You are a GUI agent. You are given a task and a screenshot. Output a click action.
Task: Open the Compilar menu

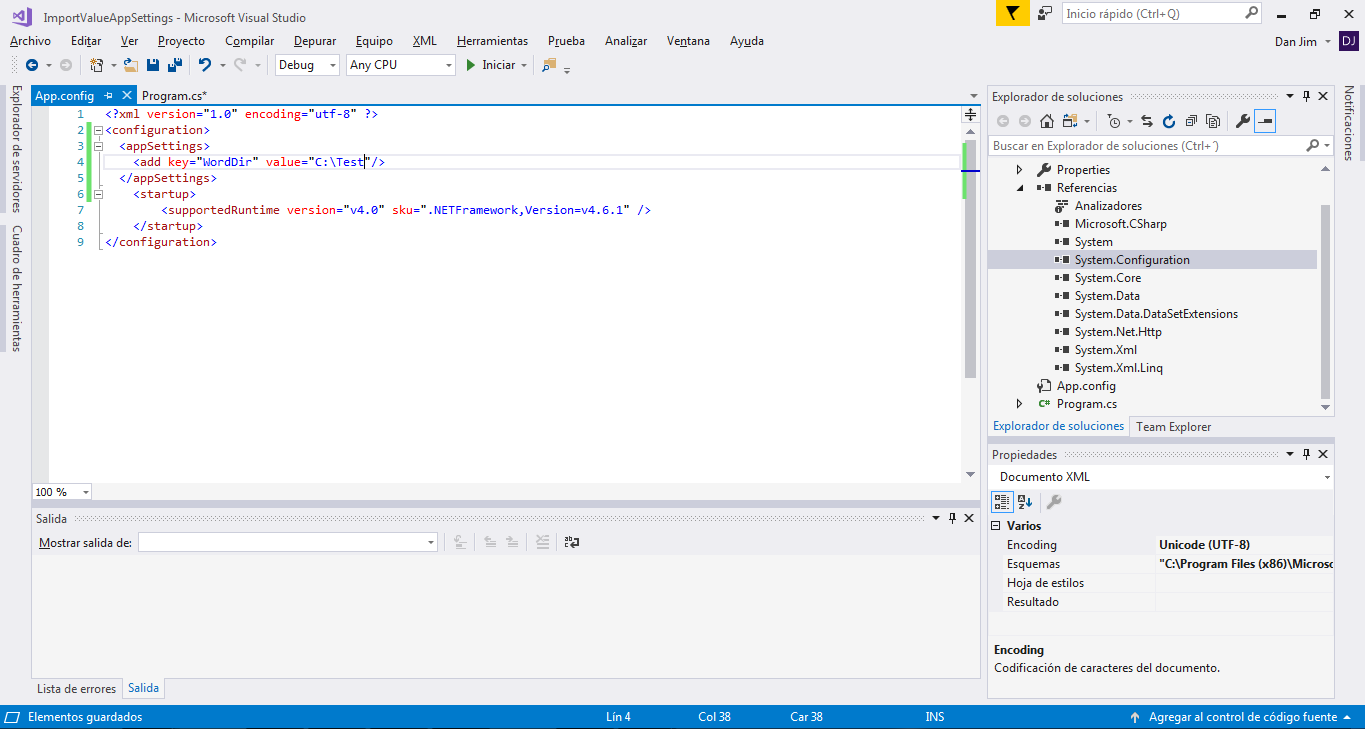(x=249, y=41)
